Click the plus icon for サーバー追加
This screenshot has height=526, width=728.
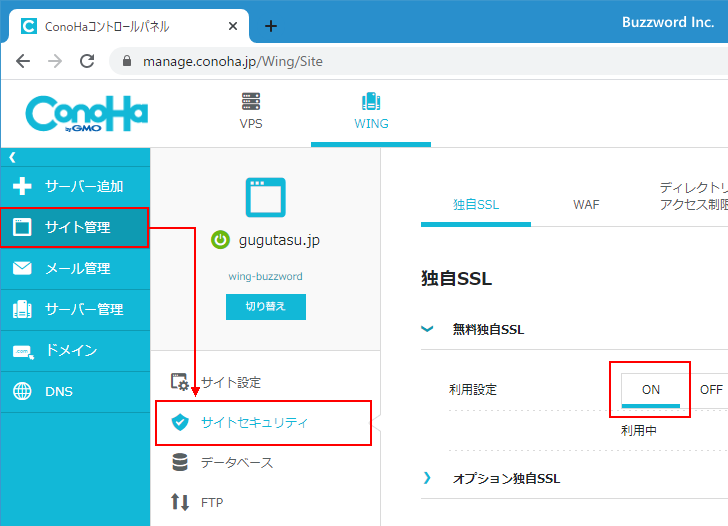coord(22,186)
